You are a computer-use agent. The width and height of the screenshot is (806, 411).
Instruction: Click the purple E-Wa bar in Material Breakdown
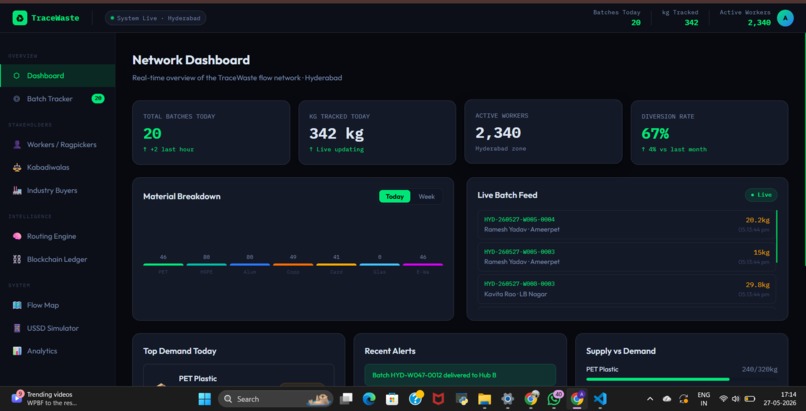click(423, 265)
